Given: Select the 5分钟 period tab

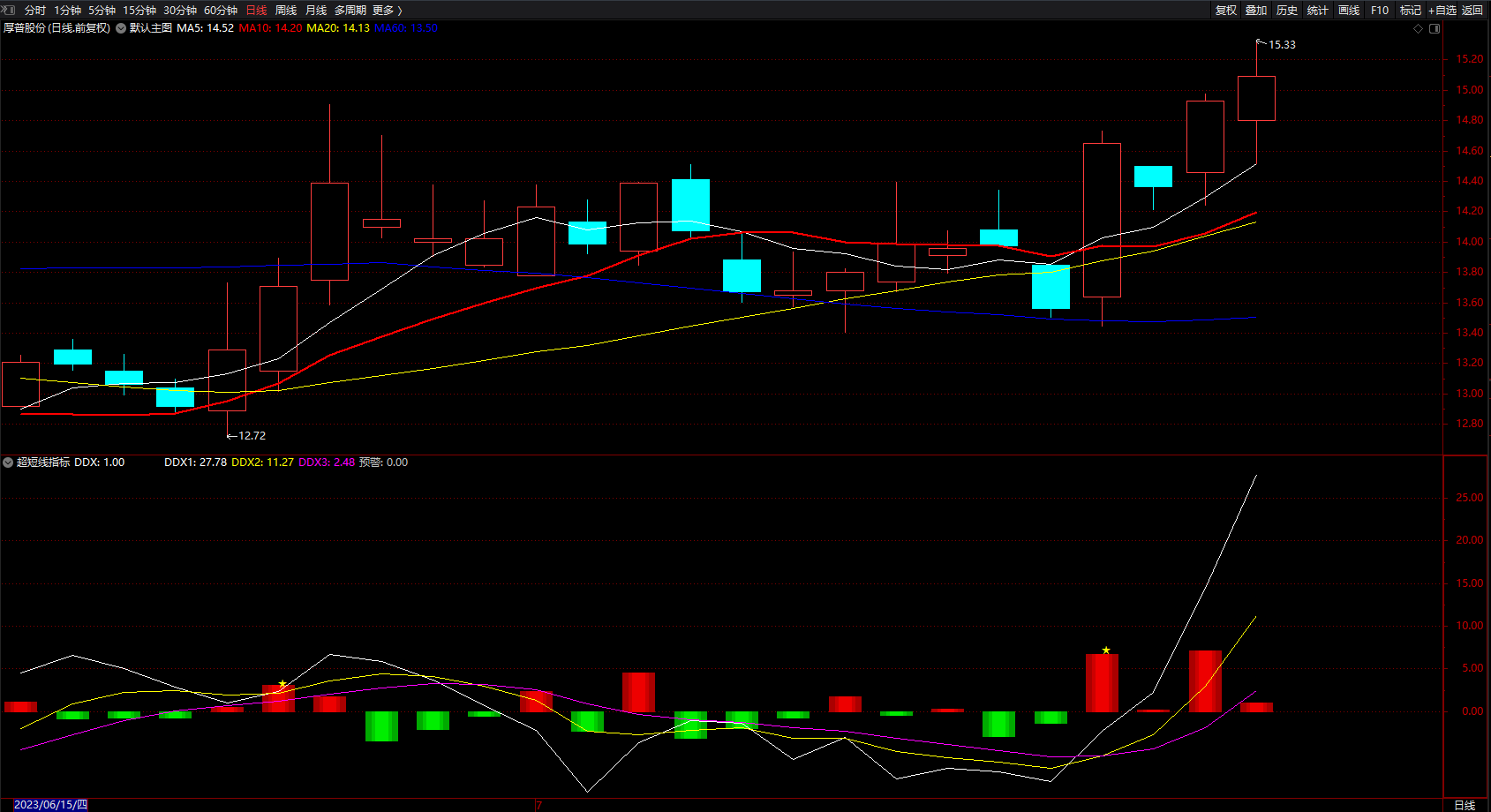Looking at the screenshot, I should coord(102,11).
